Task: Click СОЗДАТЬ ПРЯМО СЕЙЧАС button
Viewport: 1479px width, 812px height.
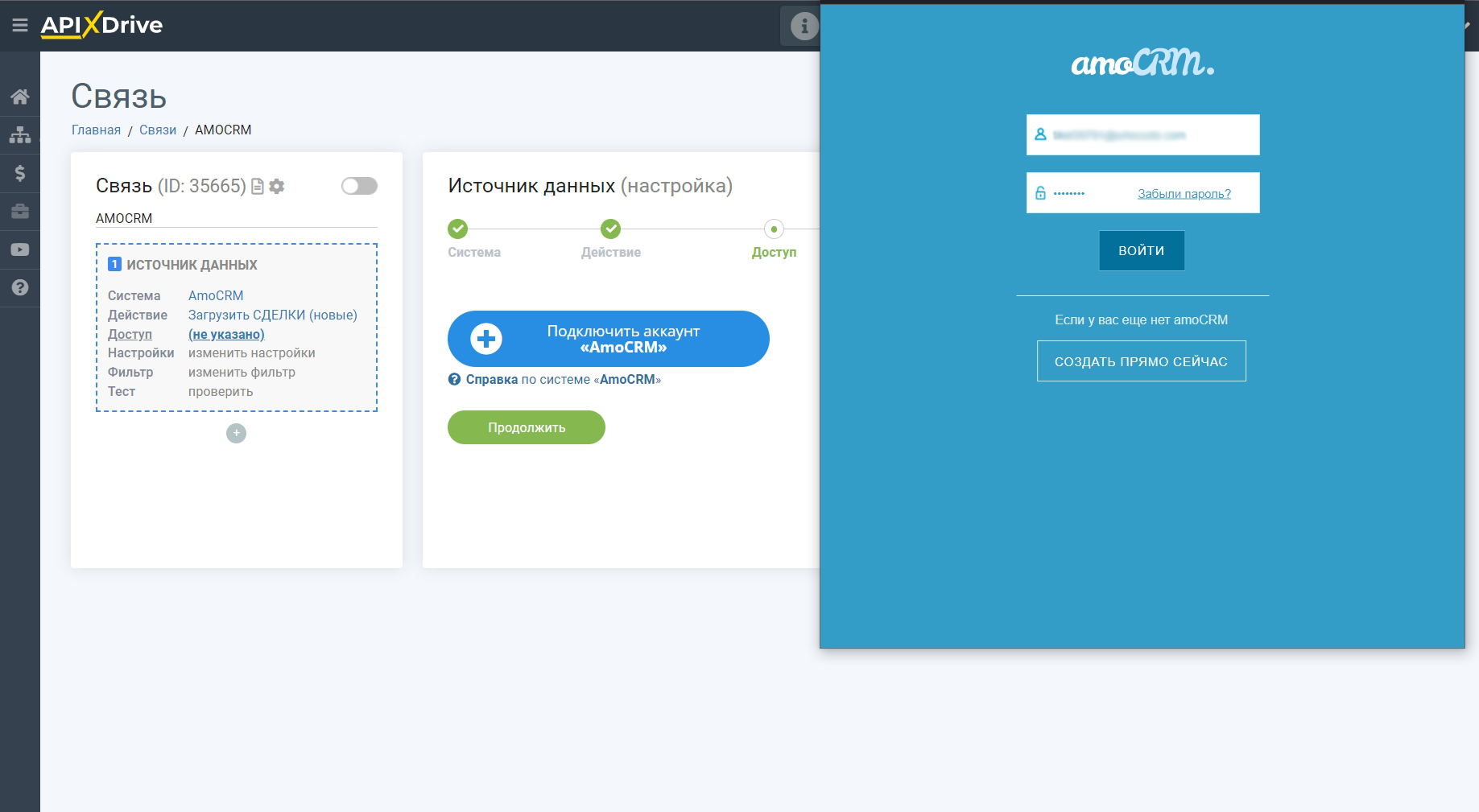Action: [1142, 361]
